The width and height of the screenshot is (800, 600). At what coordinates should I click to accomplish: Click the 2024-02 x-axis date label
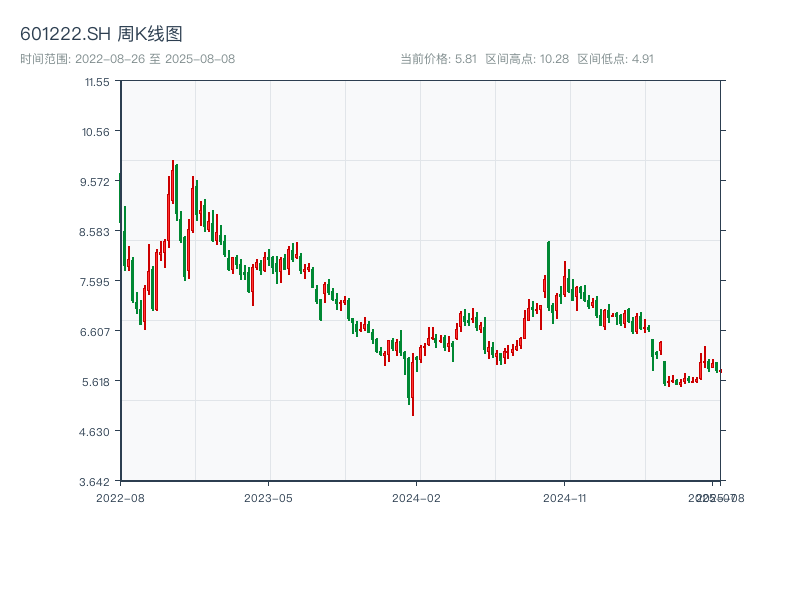click(x=417, y=497)
